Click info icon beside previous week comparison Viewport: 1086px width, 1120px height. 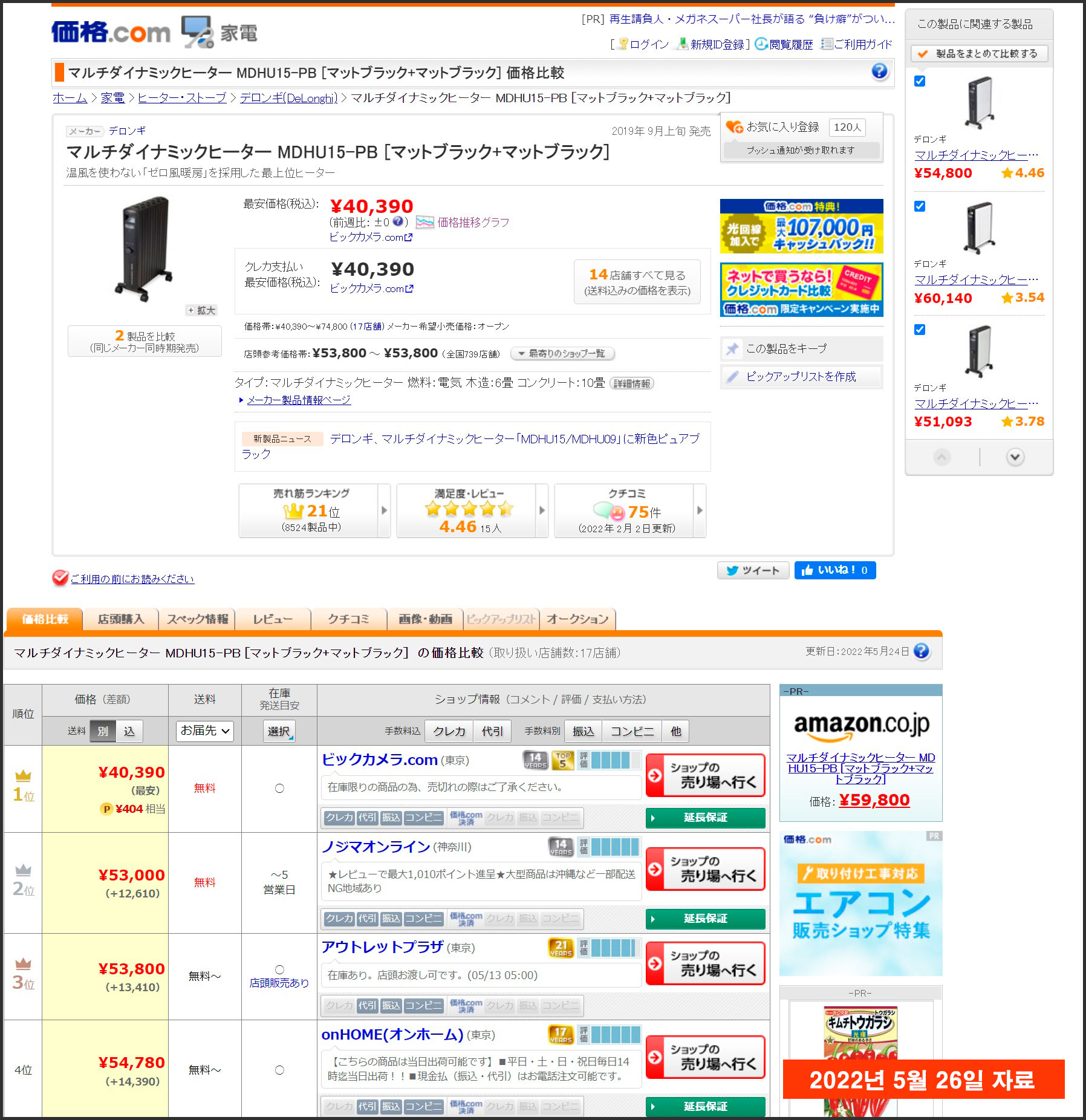tap(397, 222)
